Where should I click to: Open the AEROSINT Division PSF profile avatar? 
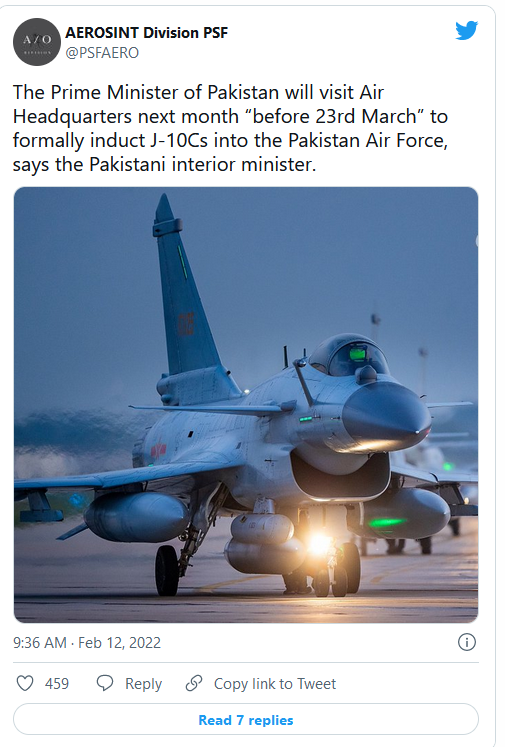(37, 42)
